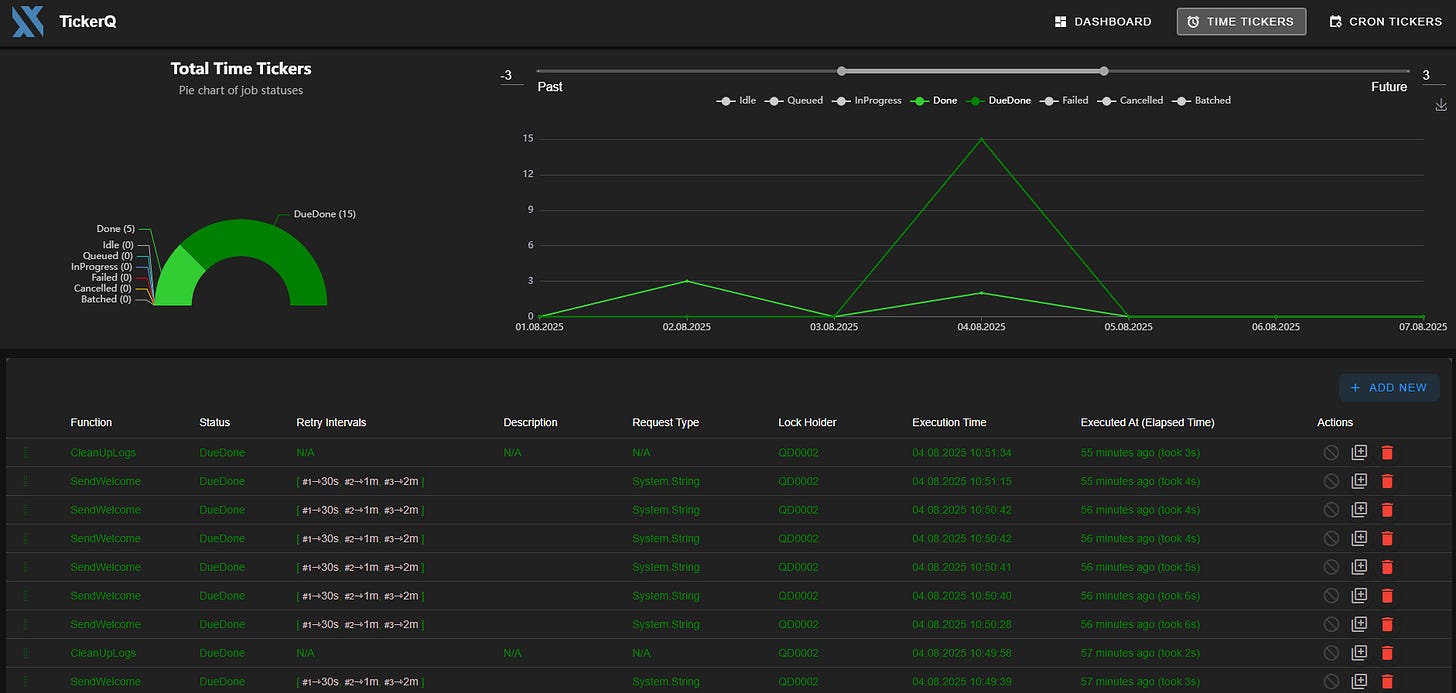
Task: Duplicate the SendWelcome ticker executed at 10:49:39
Action: point(1359,682)
